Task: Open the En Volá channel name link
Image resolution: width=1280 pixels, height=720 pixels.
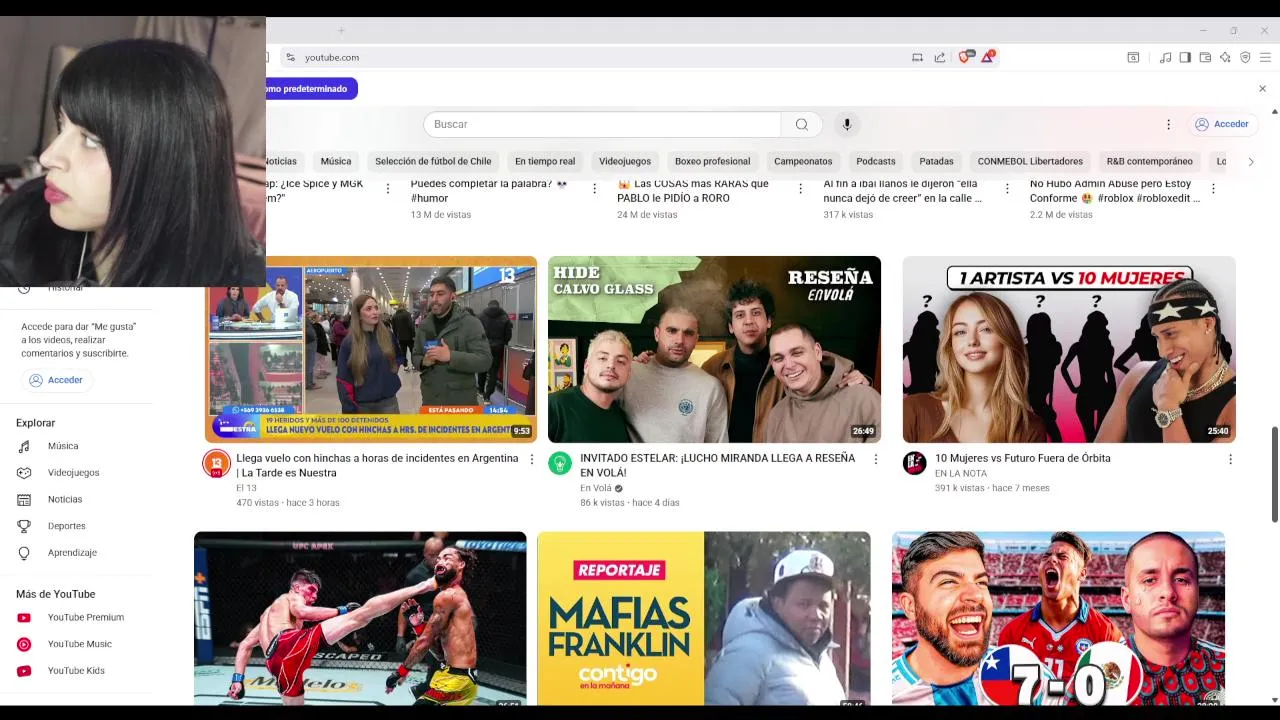Action: (596, 488)
